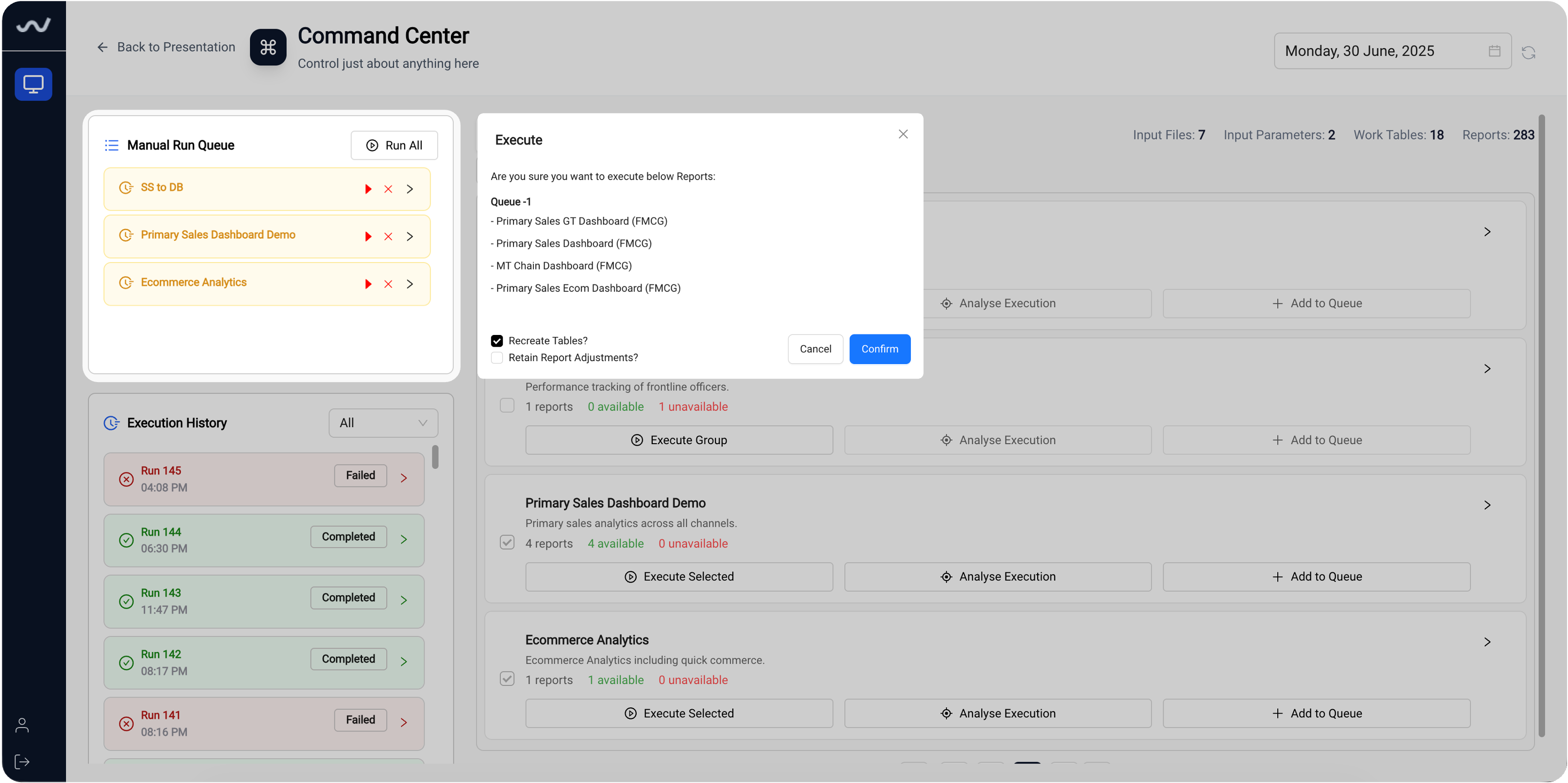Open the user profile icon in the sidebar
Image resolution: width=1568 pixels, height=783 pixels.
pyautogui.click(x=22, y=725)
